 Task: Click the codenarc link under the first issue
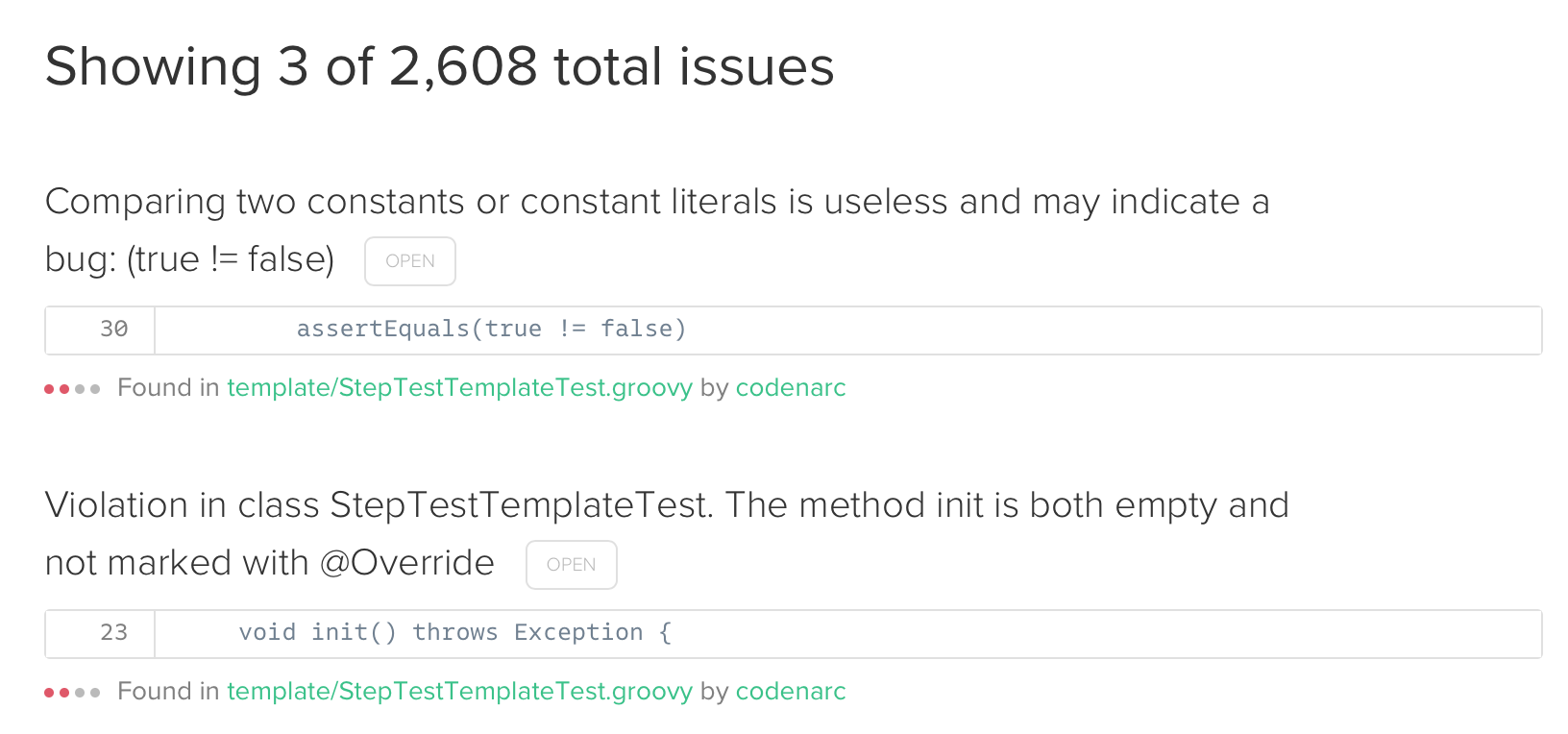pos(790,388)
